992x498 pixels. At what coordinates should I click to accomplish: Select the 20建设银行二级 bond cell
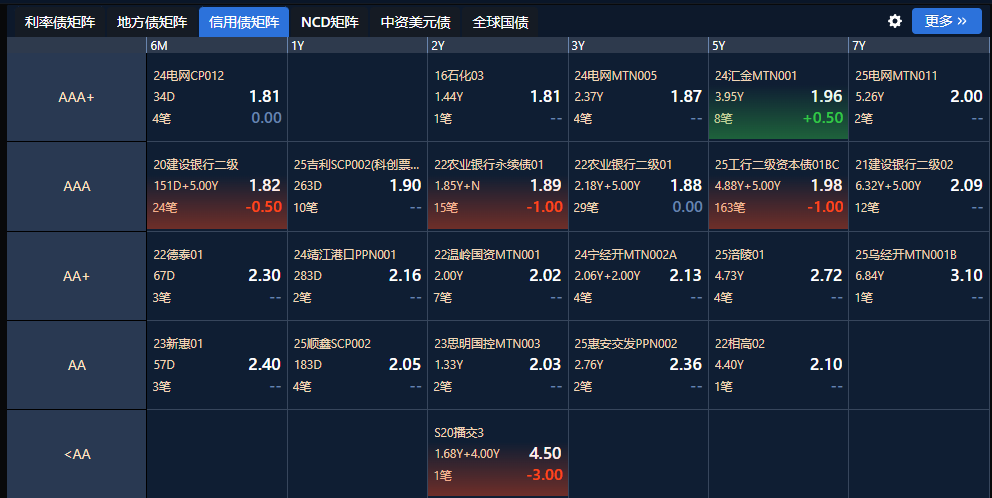click(x=216, y=186)
